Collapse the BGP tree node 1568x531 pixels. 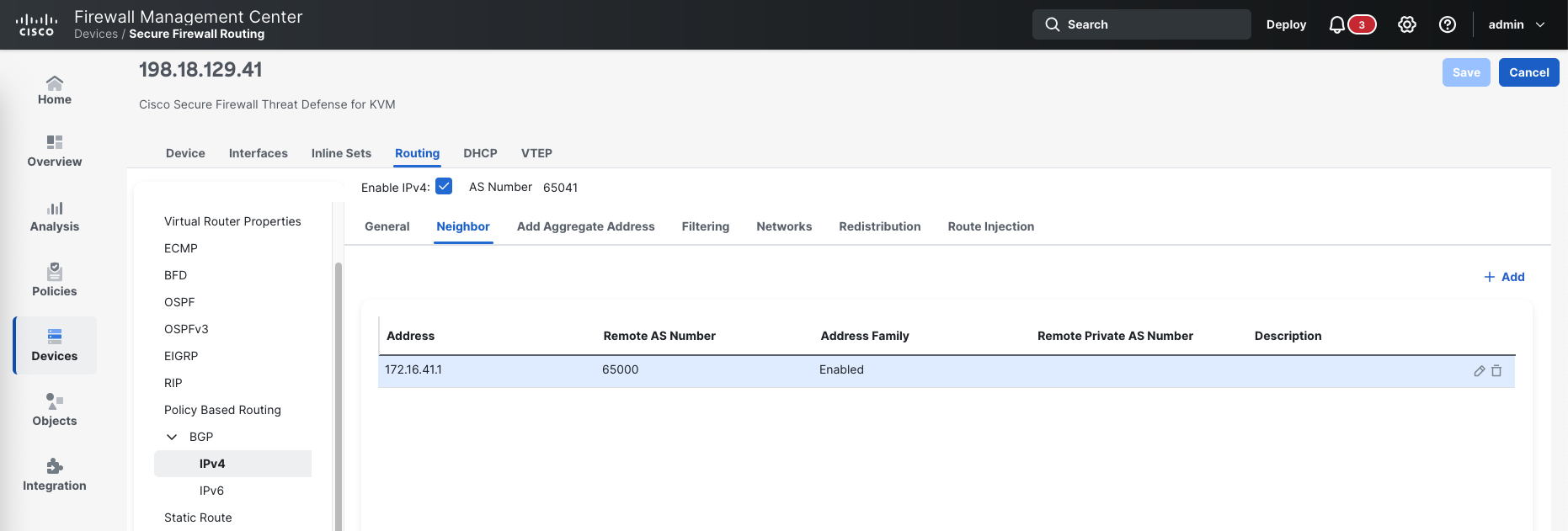(x=172, y=437)
